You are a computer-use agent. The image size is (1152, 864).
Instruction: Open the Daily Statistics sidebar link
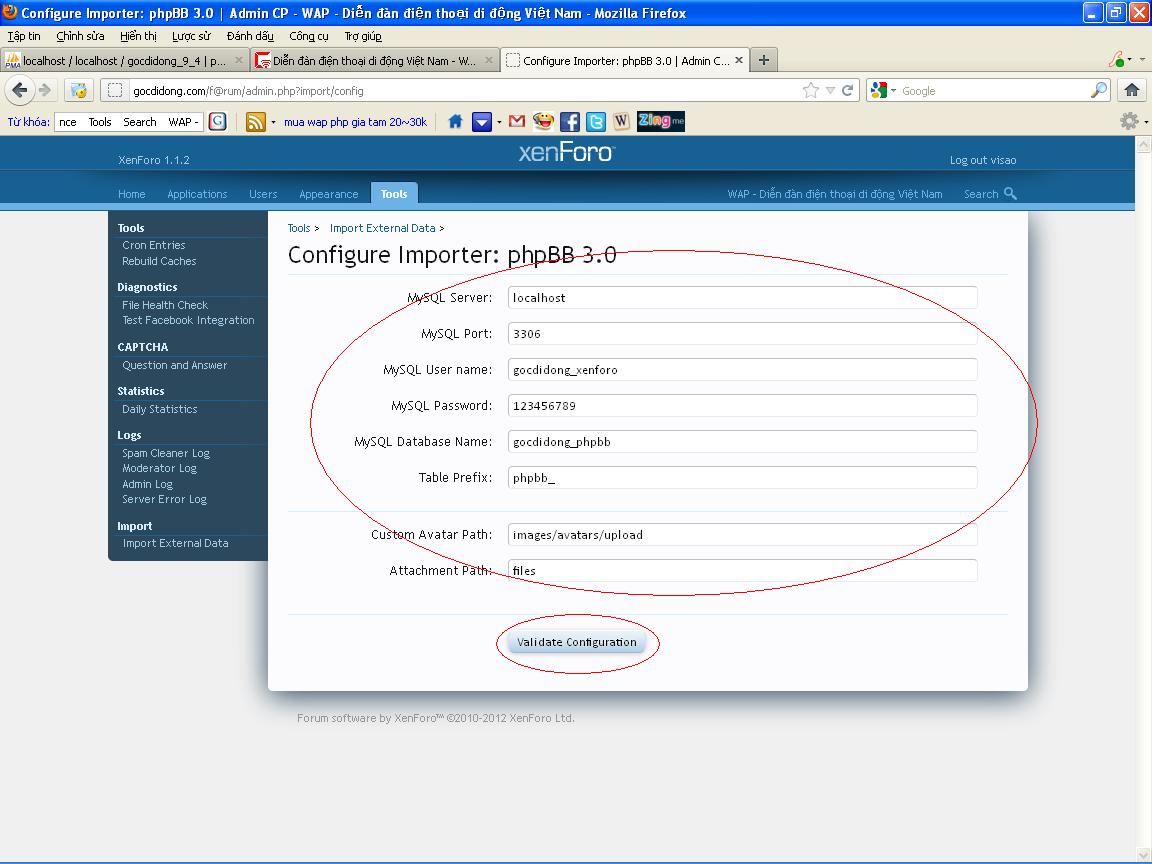[159, 409]
